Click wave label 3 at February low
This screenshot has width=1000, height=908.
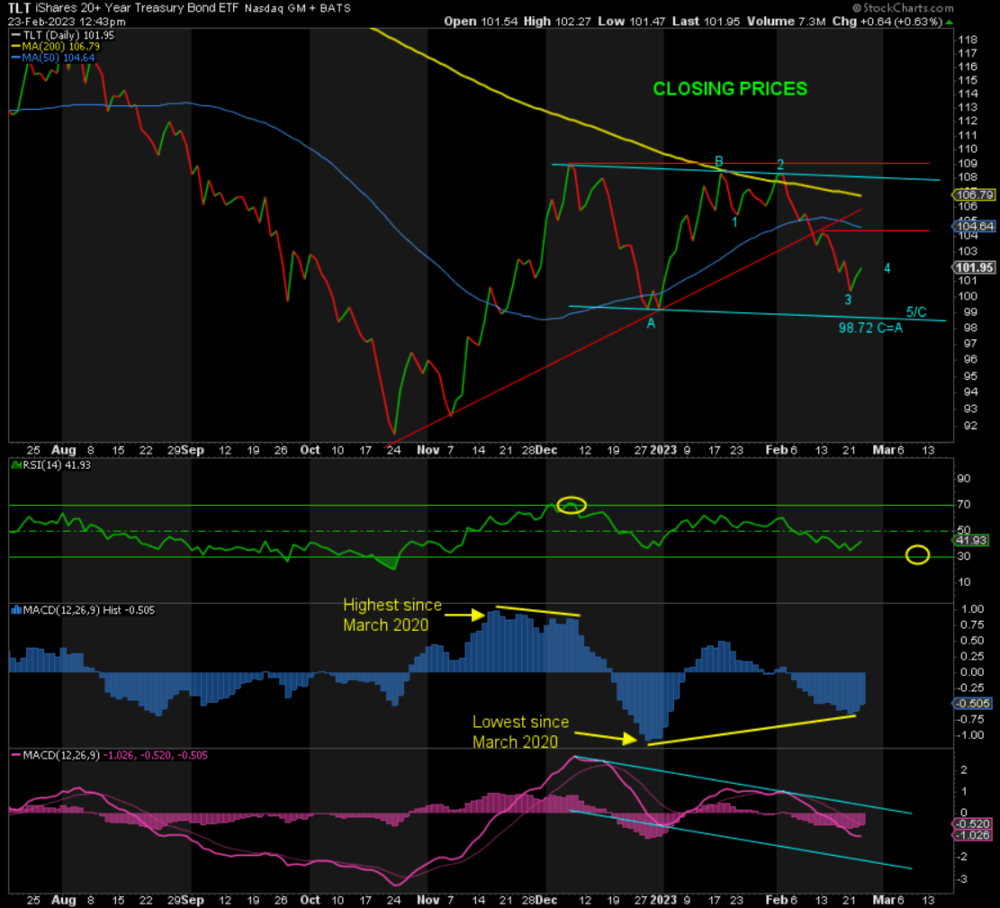(x=848, y=299)
